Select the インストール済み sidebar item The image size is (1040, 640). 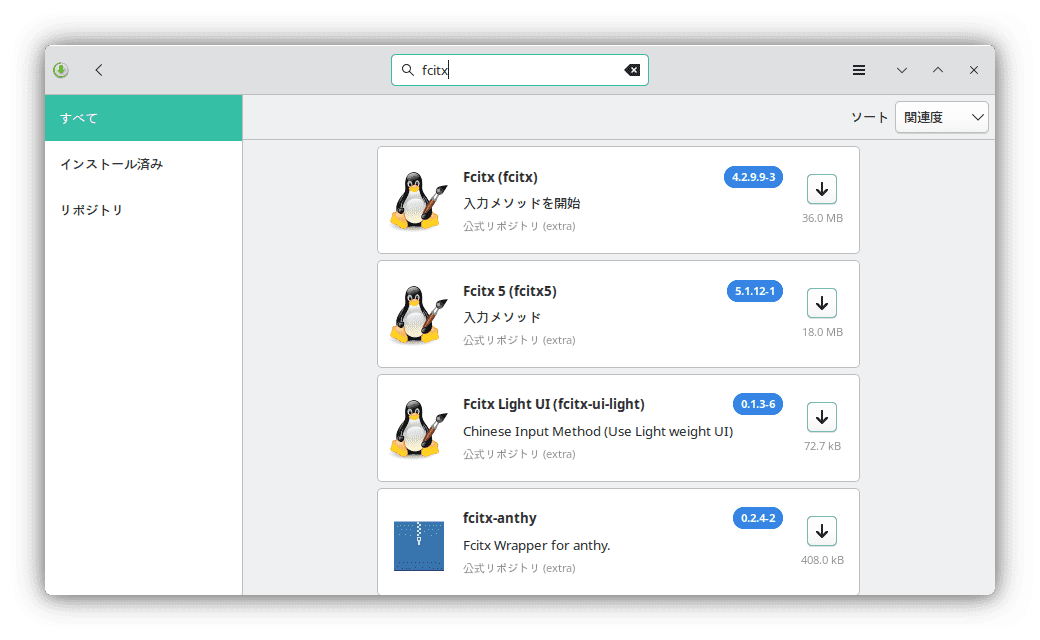[144, 164]
